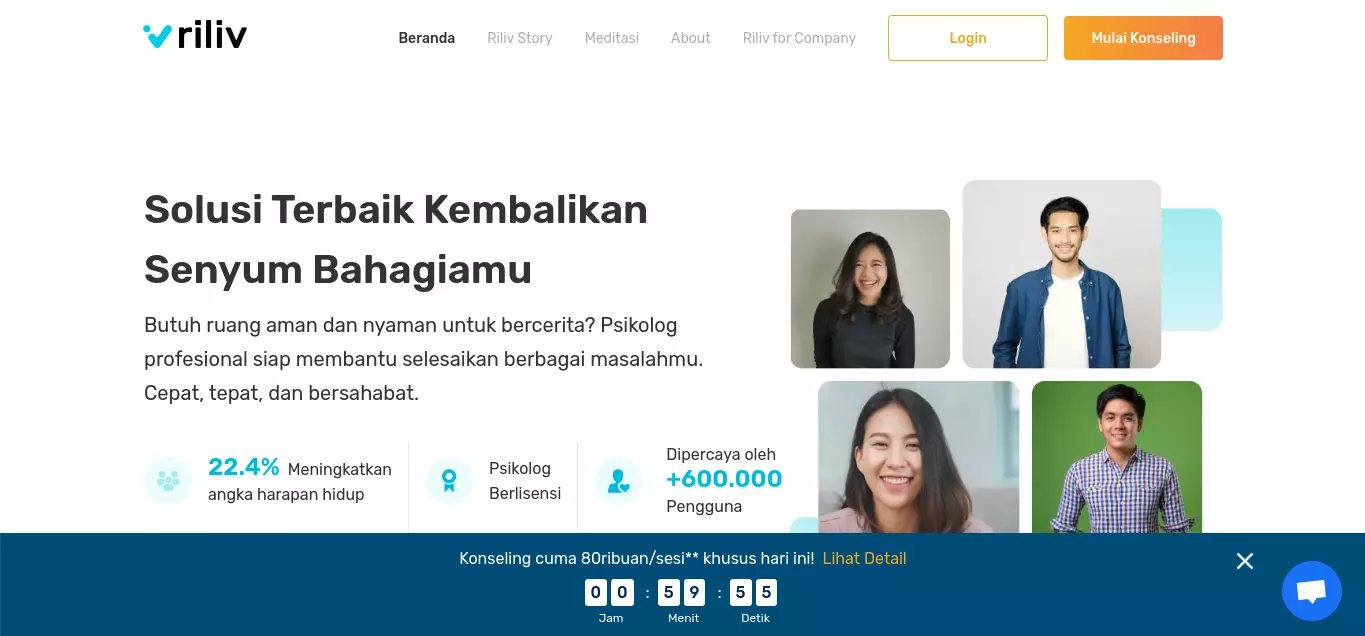Click the countdown timer minutes digits
Screen dimensions: 1365x636
tap(681, 593)
